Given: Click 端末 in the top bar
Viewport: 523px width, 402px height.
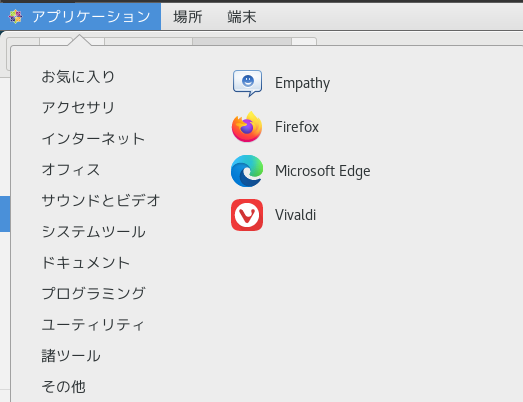Looking at the screenshot, I should tap(242, 16).
